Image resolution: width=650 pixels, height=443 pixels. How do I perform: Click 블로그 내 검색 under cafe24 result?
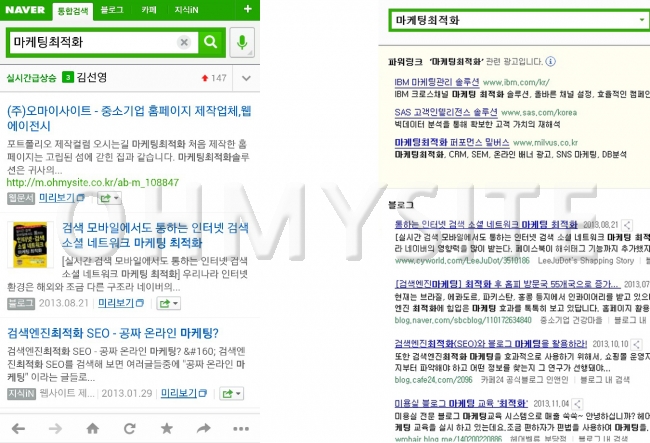[604, 380]
